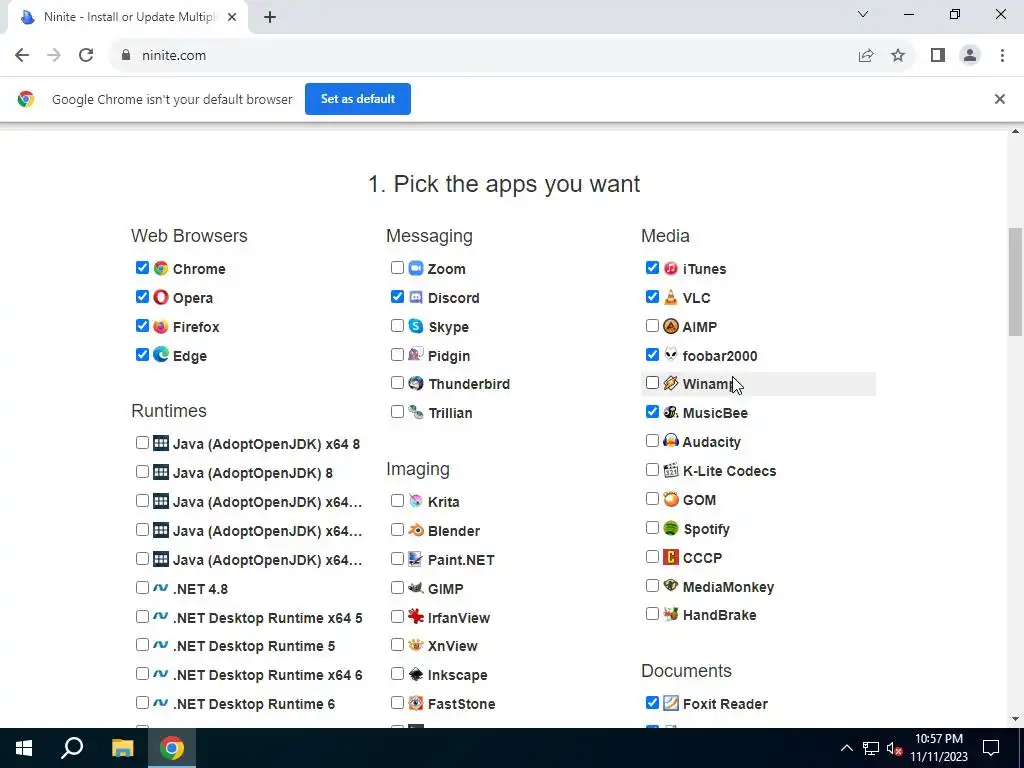Click the Inkscape app icon
The image size is (1024, 768).
point(416,675)
